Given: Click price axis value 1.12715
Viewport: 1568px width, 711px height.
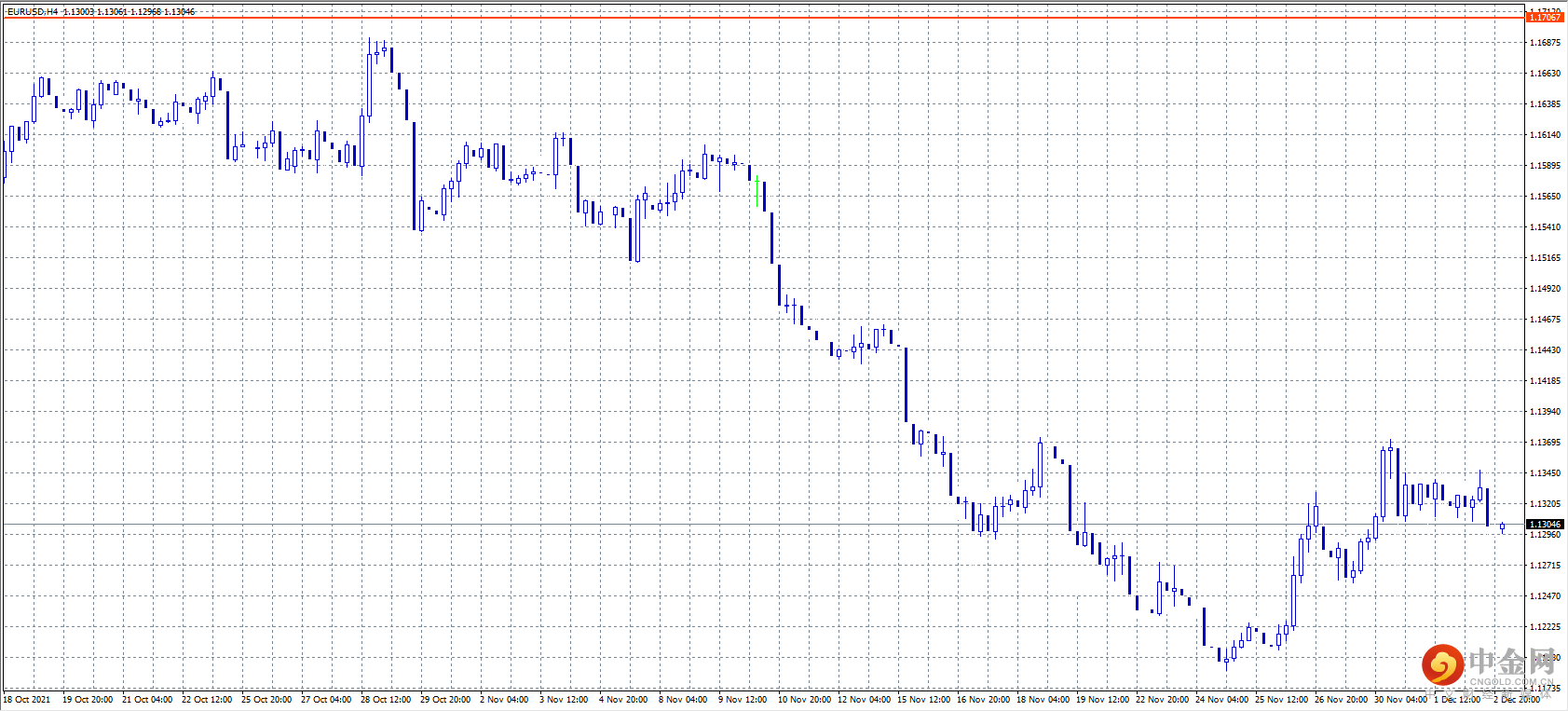Looking at the screenshot, I should click(1546, 566).
